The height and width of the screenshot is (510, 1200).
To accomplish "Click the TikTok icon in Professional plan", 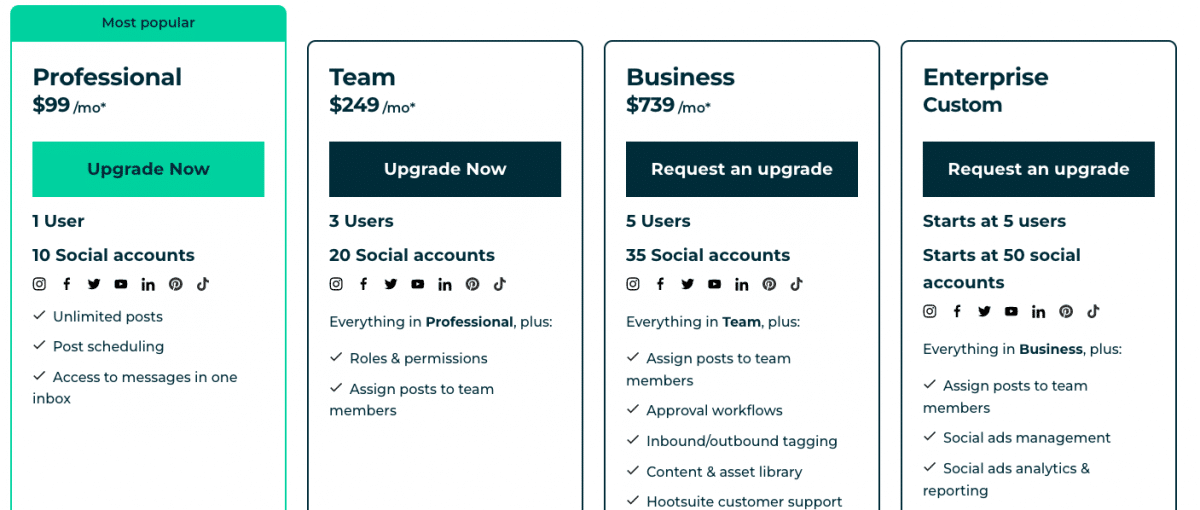I will 203,284.
